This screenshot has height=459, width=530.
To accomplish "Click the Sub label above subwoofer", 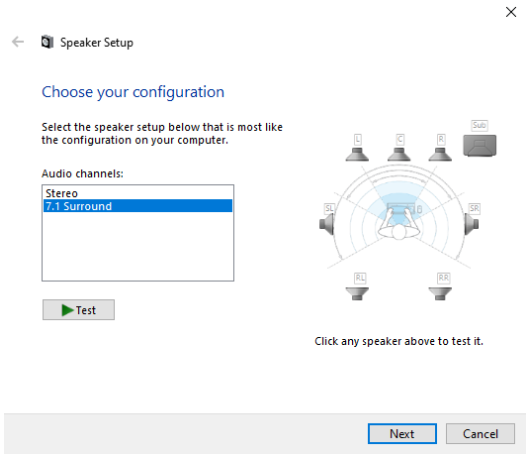I will [479, 125].
